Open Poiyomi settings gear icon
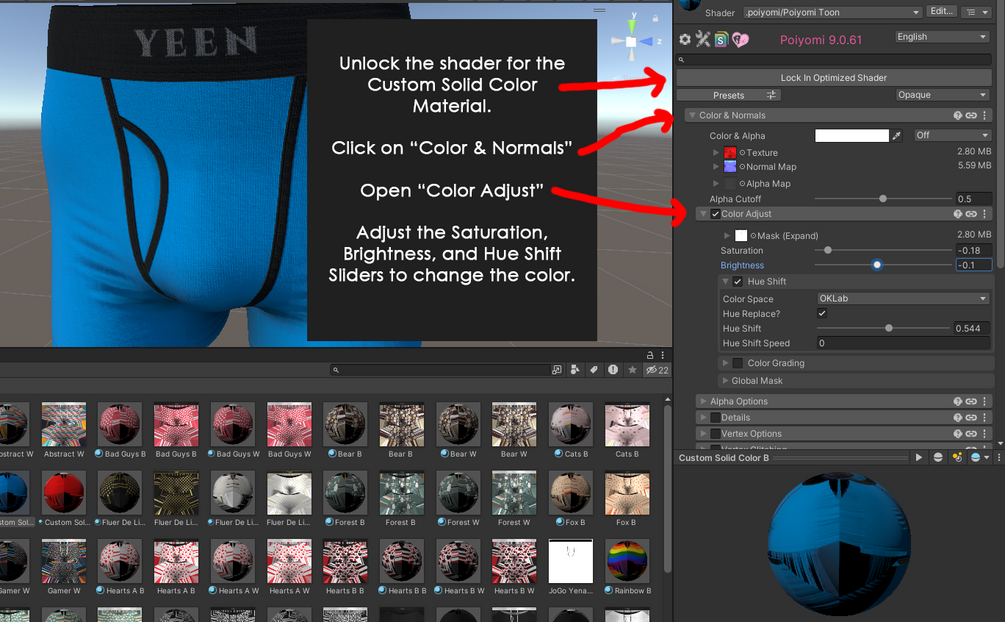This screenshot has width=1005, height=622. coord(685,40)
